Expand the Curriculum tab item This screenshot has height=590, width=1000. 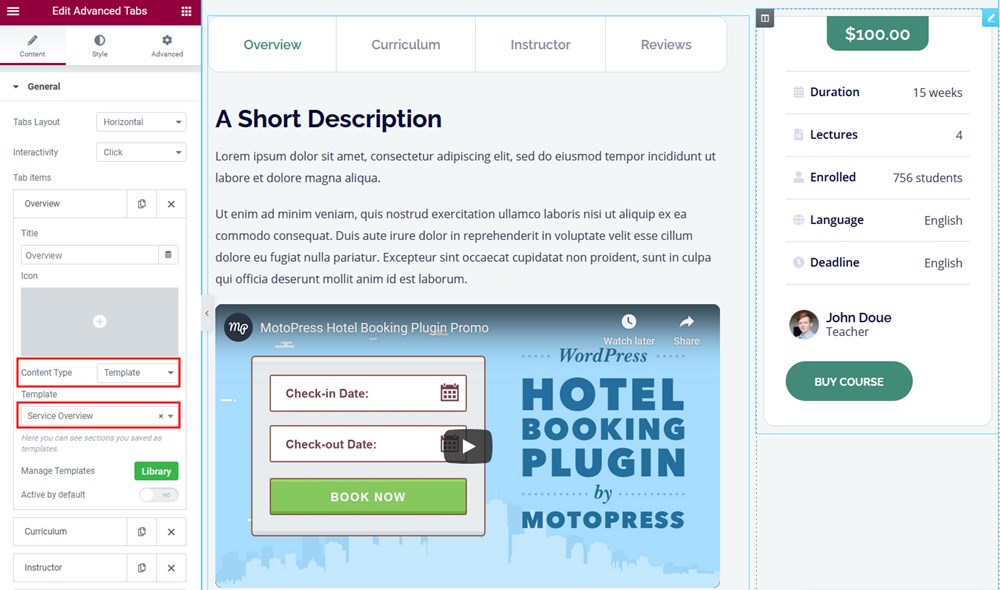click(70, 532)
